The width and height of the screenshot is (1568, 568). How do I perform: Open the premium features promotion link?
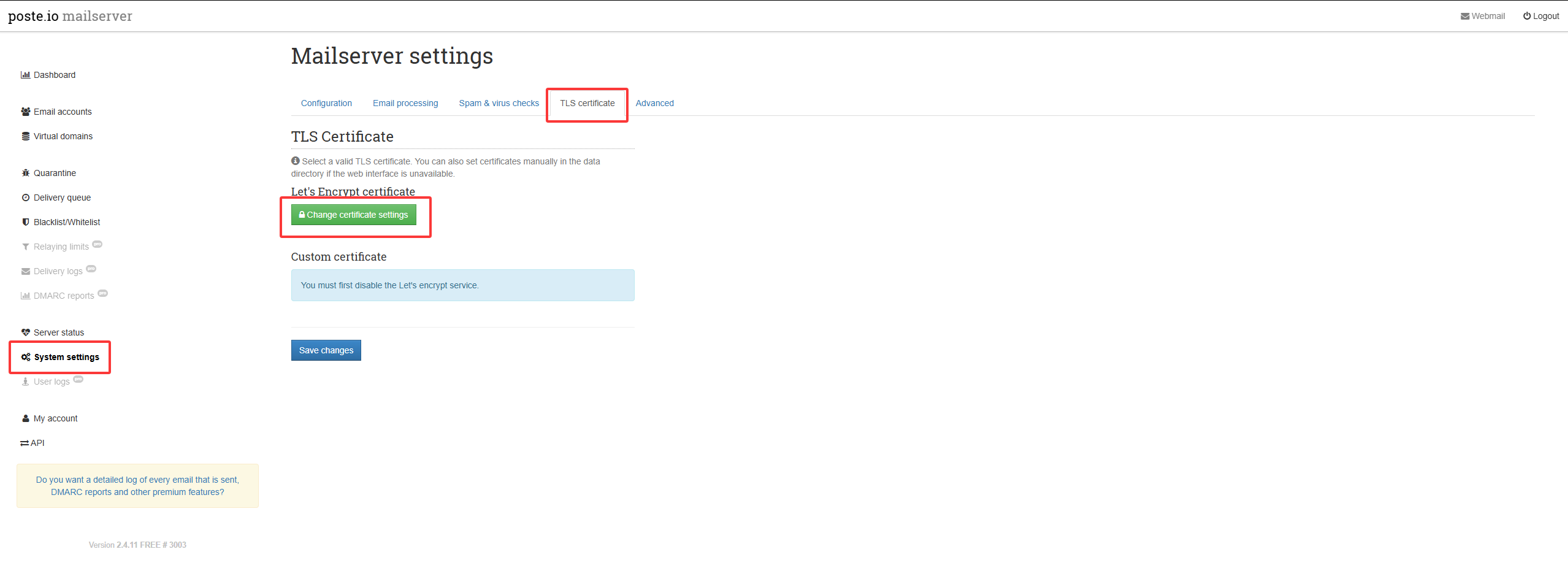click(x=137, y=486)
